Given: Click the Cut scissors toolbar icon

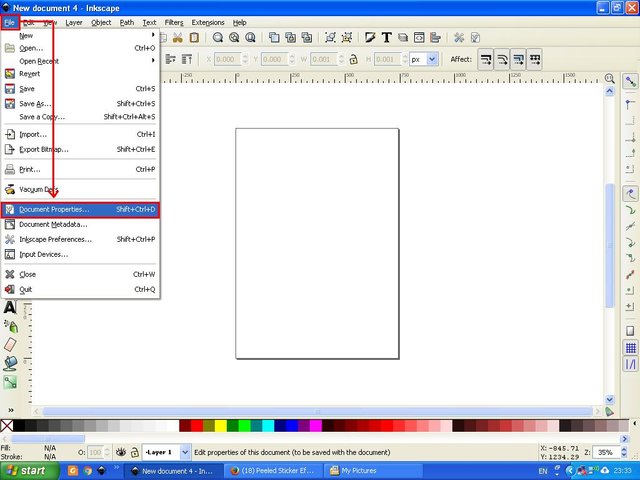Looking at the screenshot, I should pyautogui.click(x=177, y=38).
